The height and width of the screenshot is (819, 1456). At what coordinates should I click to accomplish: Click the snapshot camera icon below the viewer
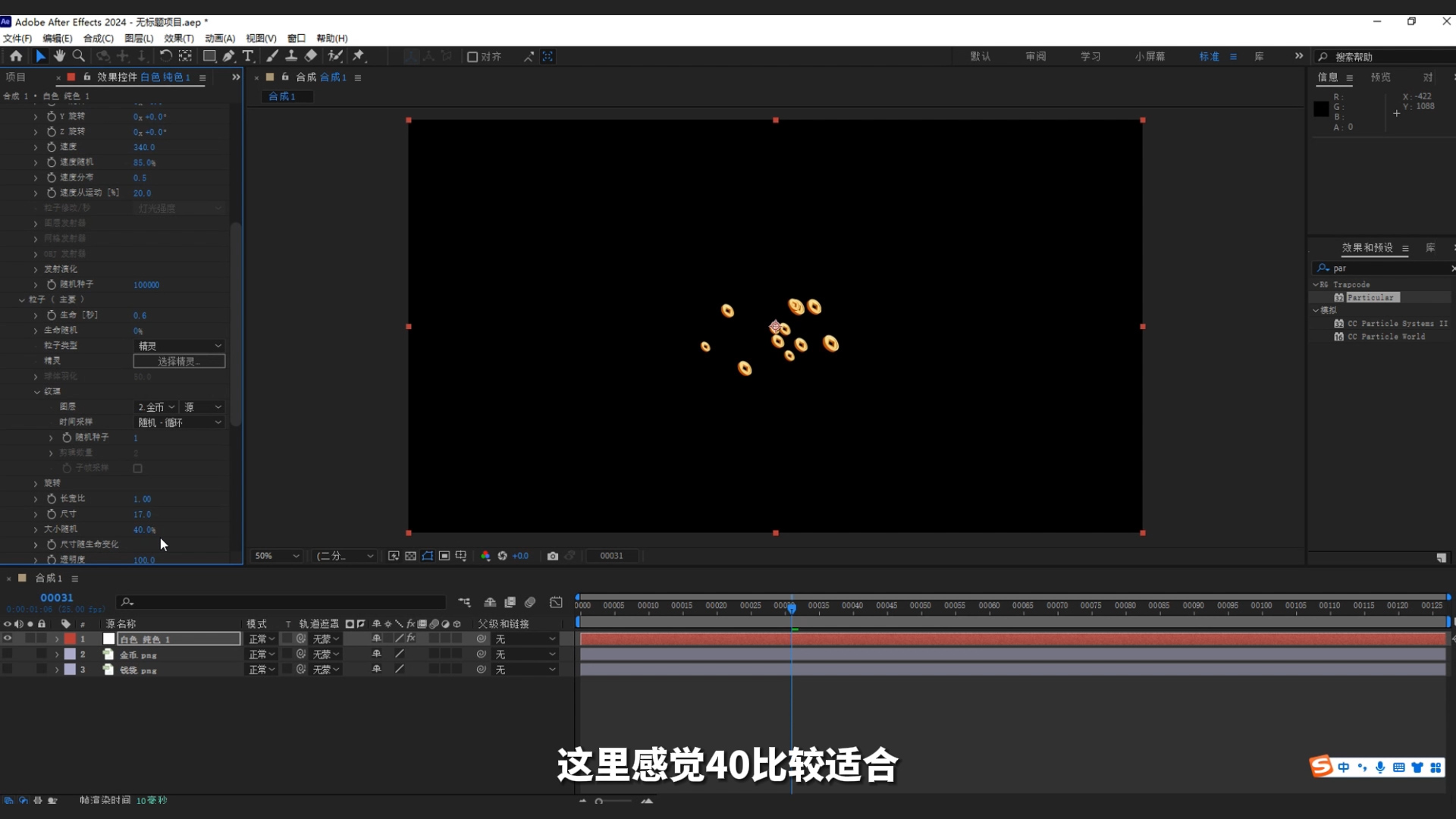(553, 556)
